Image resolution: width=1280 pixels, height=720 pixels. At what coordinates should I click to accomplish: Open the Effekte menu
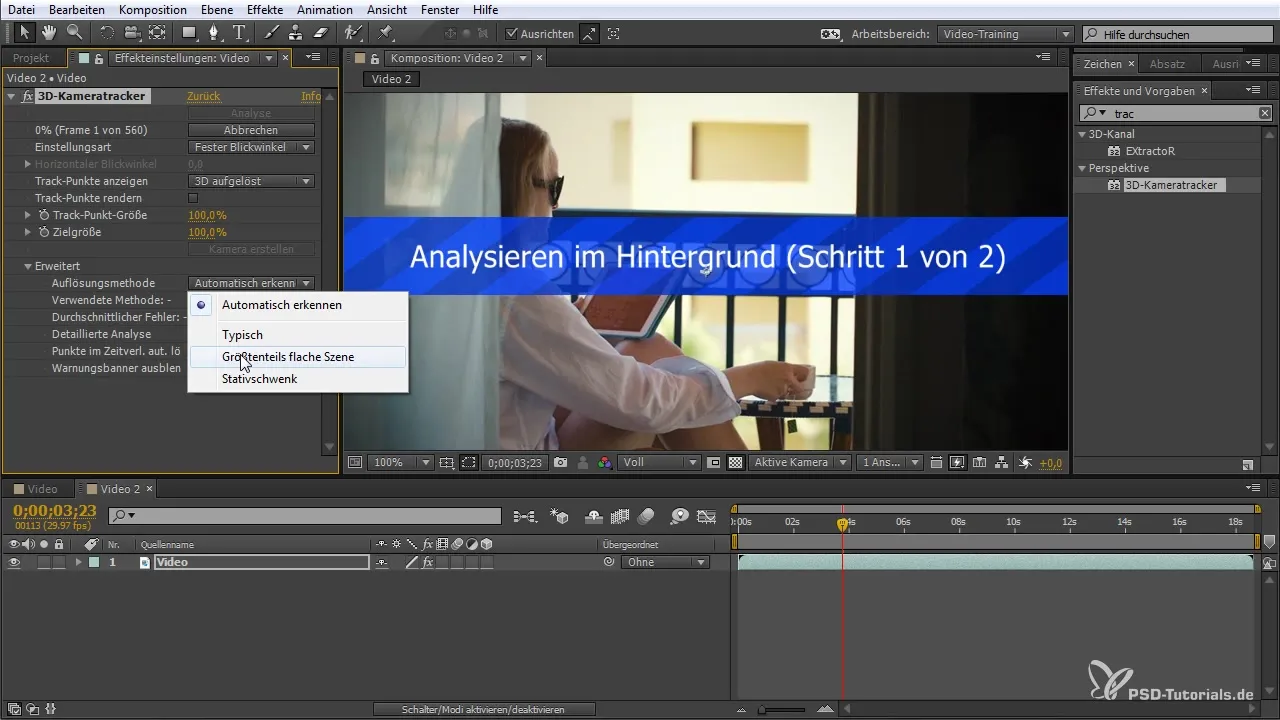(x=265, y=10)
